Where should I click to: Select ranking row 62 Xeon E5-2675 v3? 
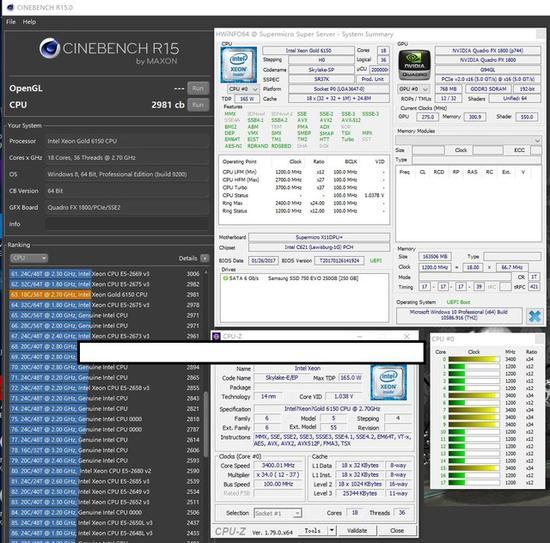tap(105, 284)
